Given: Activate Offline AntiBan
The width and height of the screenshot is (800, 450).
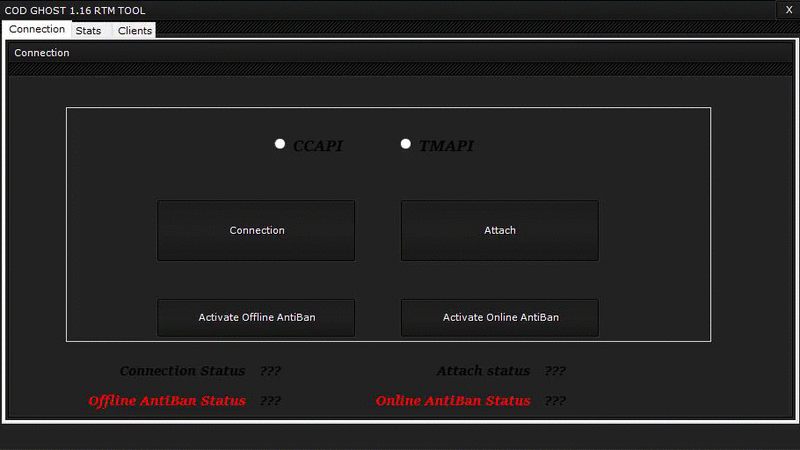Looking at the screenshot, I should pos(256,317).
